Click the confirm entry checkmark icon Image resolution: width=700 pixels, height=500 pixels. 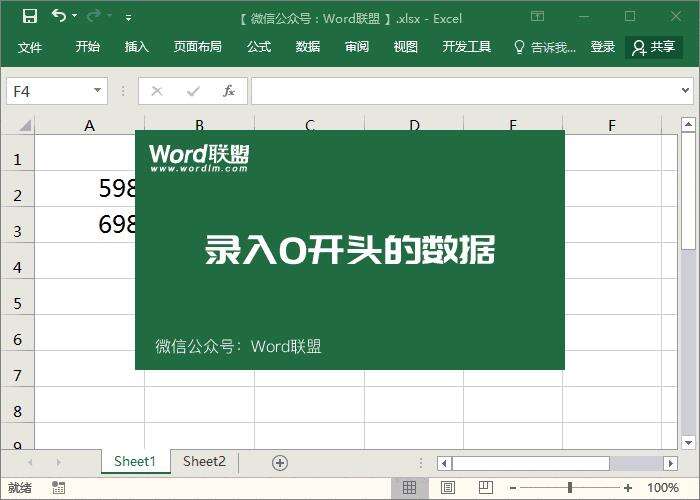(x=193, y=91)
